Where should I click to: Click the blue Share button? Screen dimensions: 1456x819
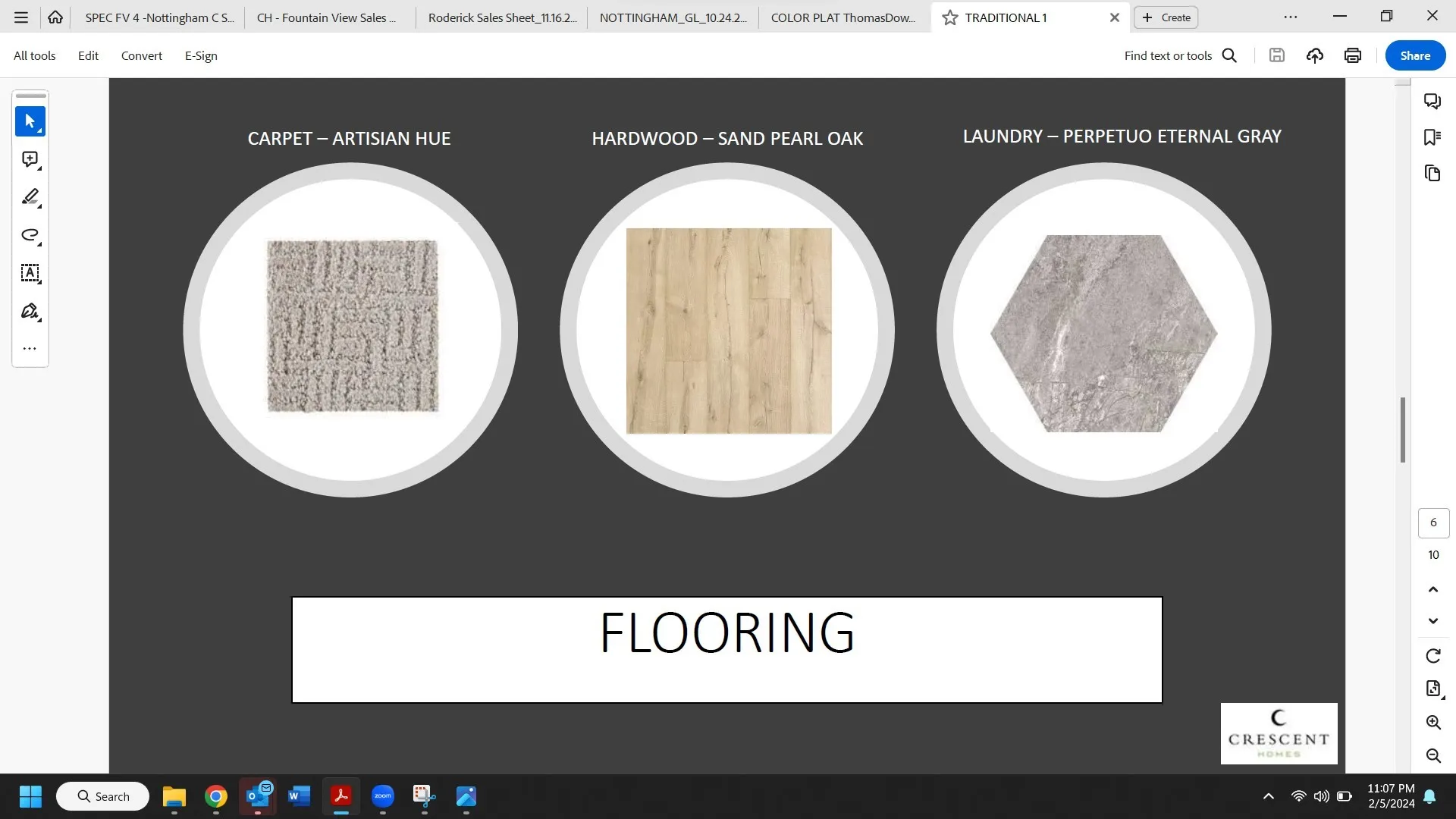pos(1415,55)
